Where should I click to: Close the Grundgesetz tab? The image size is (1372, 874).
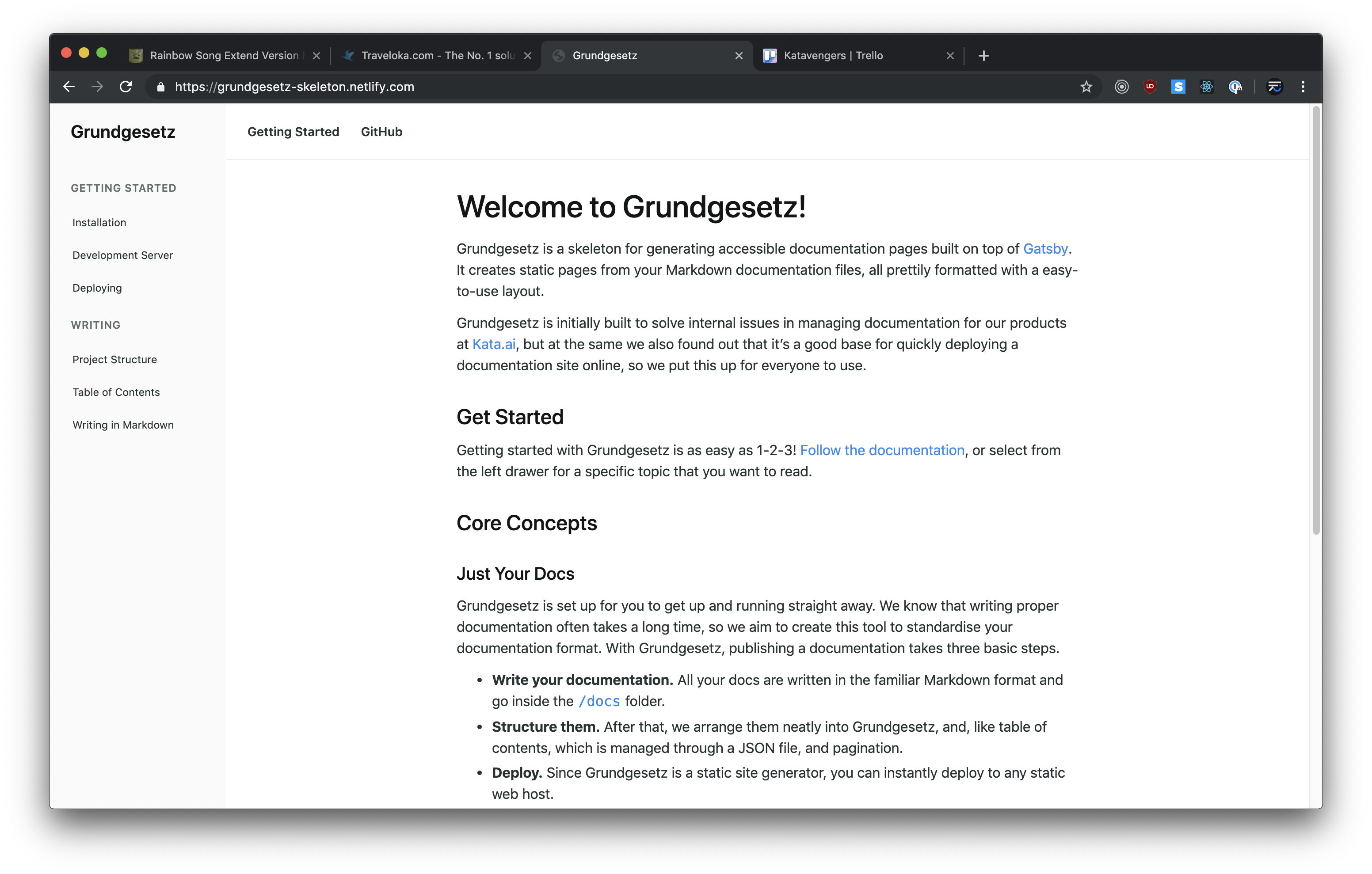coord(739,55)
